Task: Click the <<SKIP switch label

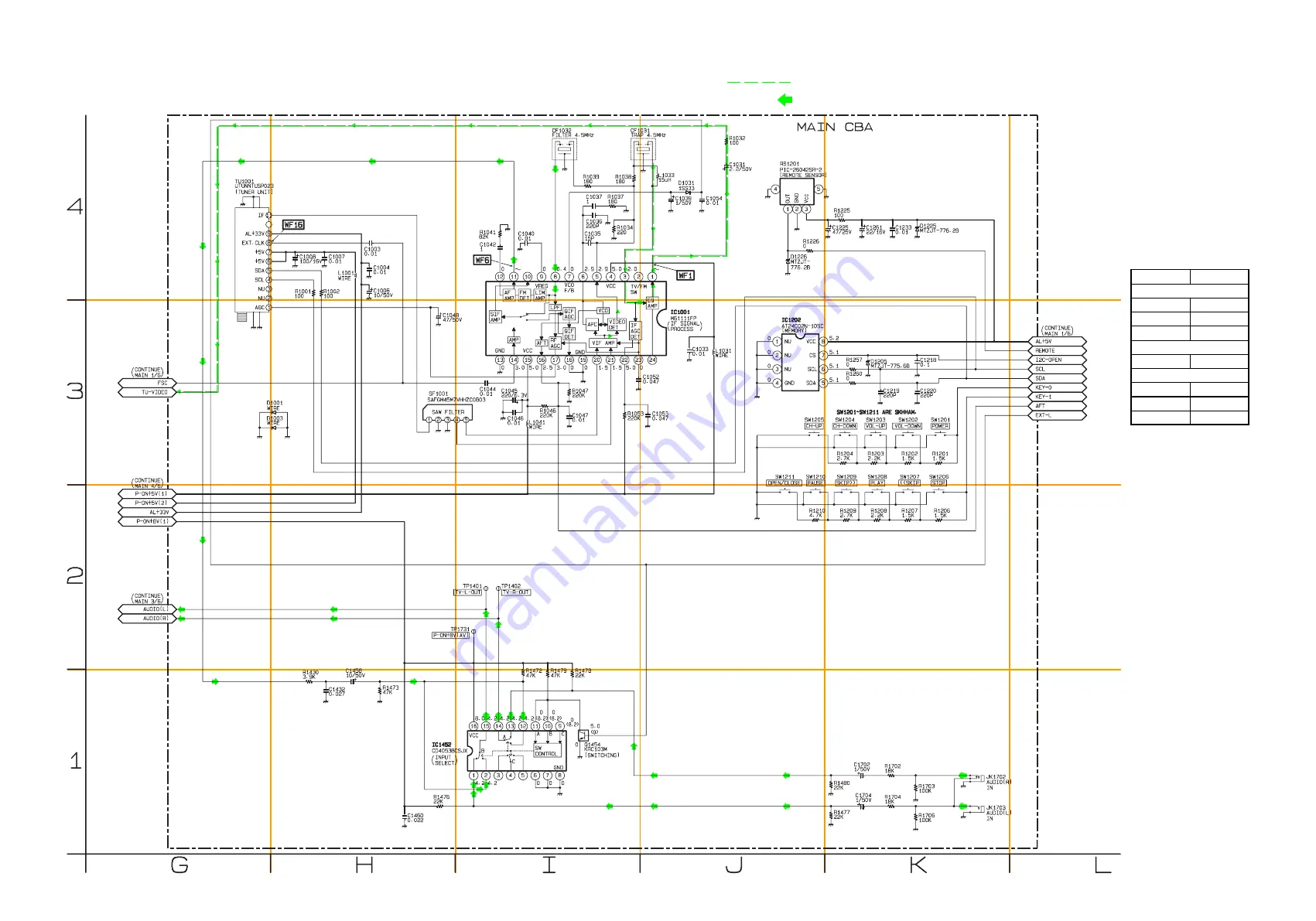Action: point(909,483)
